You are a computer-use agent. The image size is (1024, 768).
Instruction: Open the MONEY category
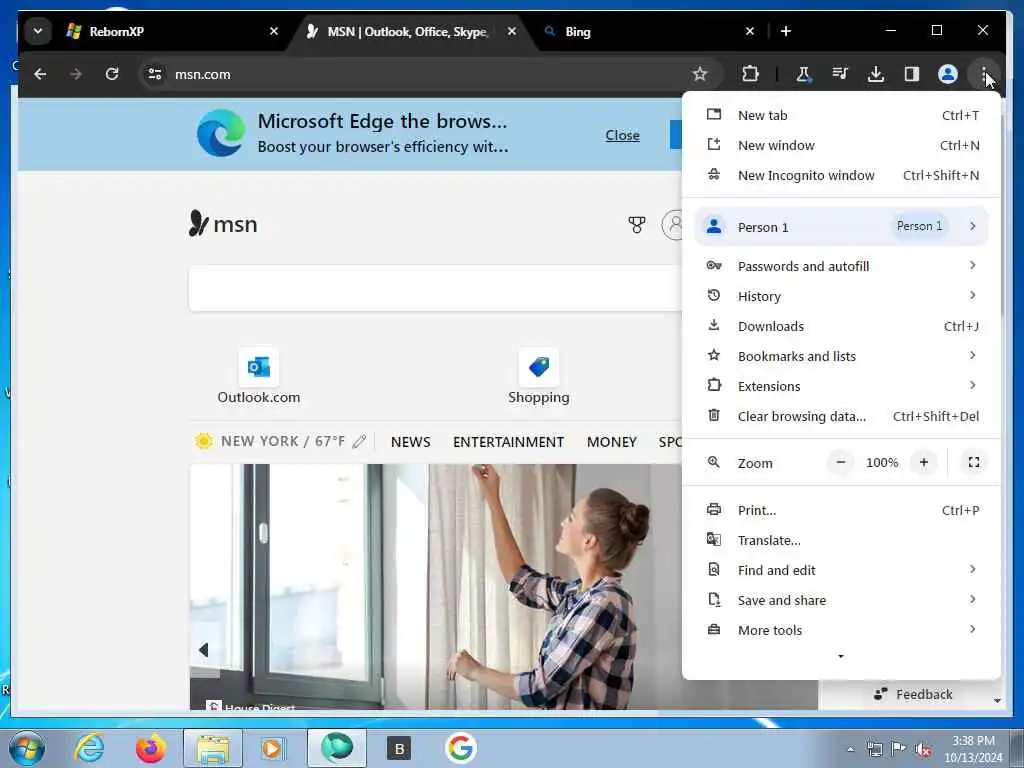pos(612,442)
